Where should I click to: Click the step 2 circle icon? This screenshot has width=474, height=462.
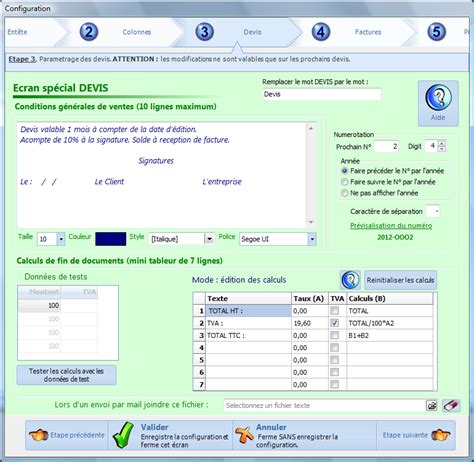click(89, 32)
